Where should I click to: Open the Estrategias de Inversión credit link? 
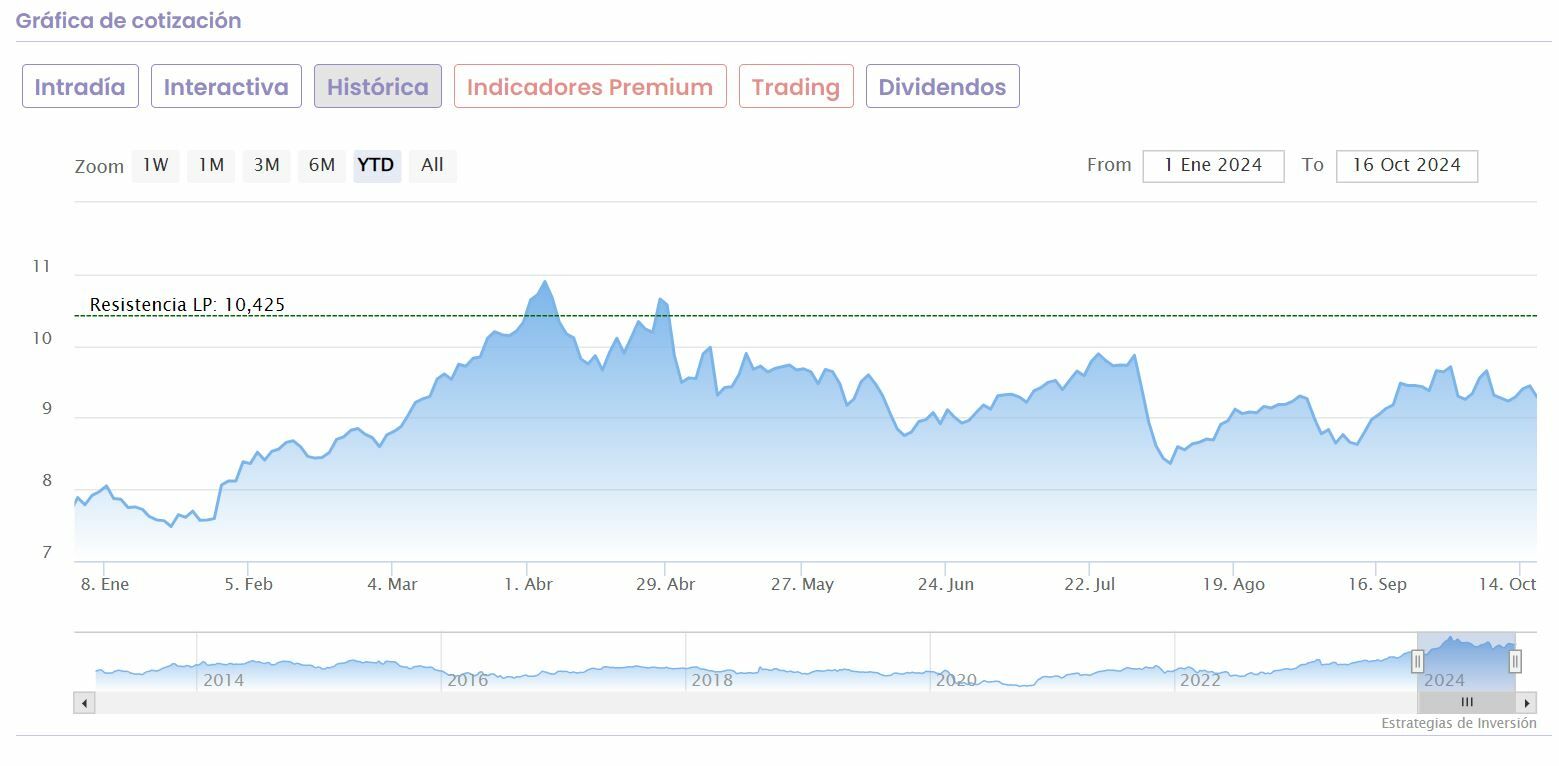click(1458, 723)
